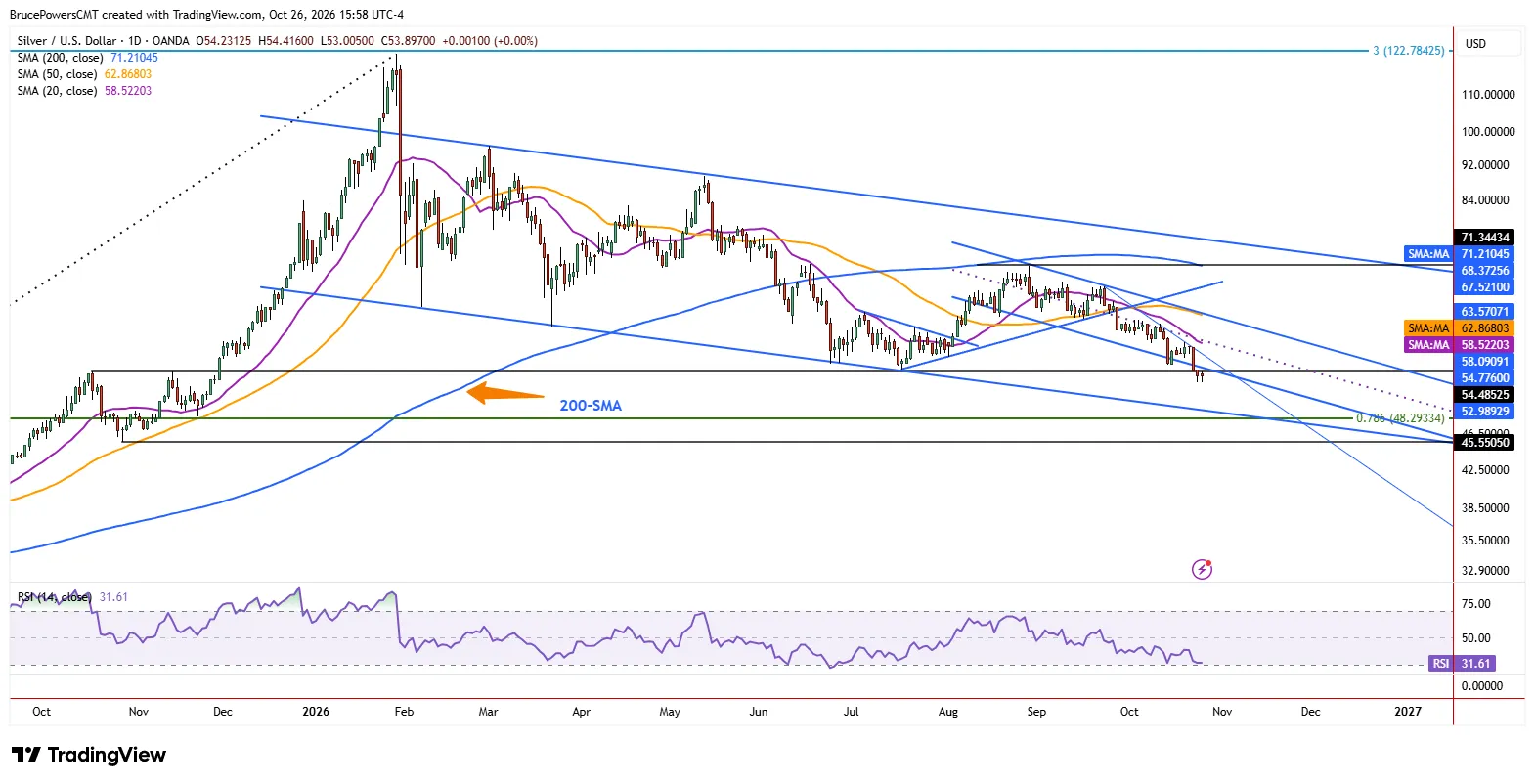Screen dimensions: 1535x784
Task: Click the TradingView logo at the bottom
Action: click(x=89, y=755)
